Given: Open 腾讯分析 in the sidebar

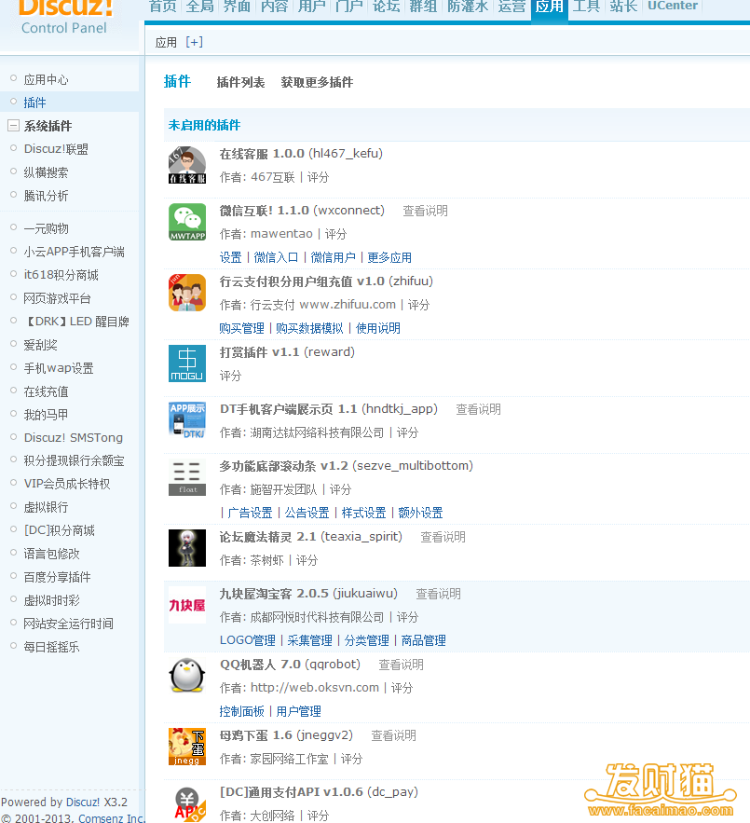Looking at the screenshot, I should coord(46,196).
